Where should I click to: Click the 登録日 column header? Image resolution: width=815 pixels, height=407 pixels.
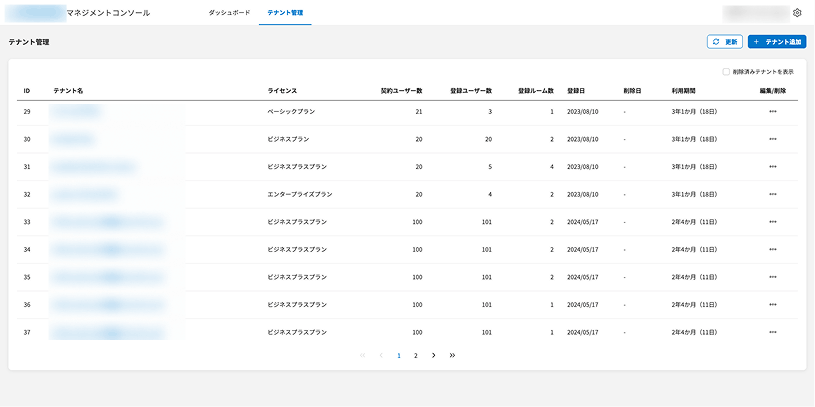tap(576, 91)
